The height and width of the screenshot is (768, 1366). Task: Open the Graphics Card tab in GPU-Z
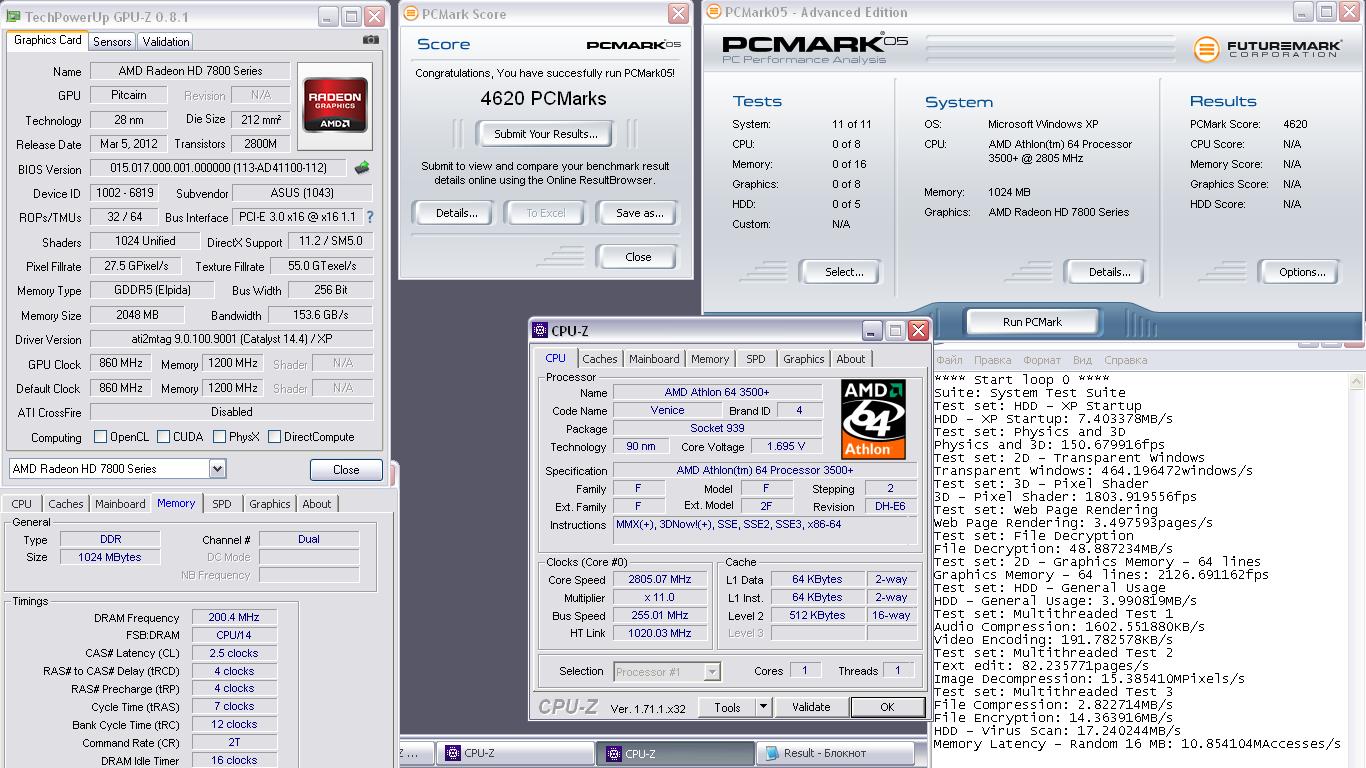[x=48, y=41]
